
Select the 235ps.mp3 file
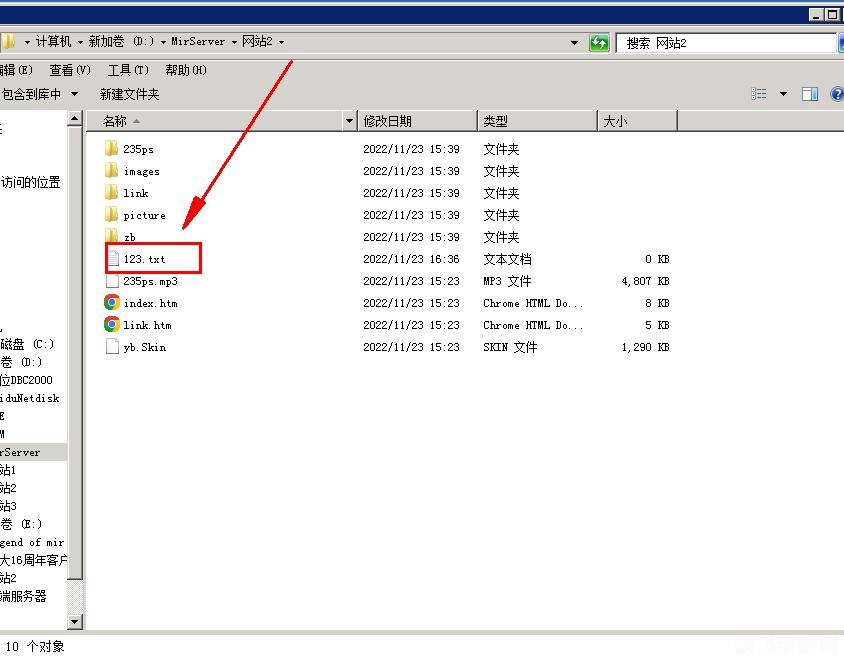[150, 281]
